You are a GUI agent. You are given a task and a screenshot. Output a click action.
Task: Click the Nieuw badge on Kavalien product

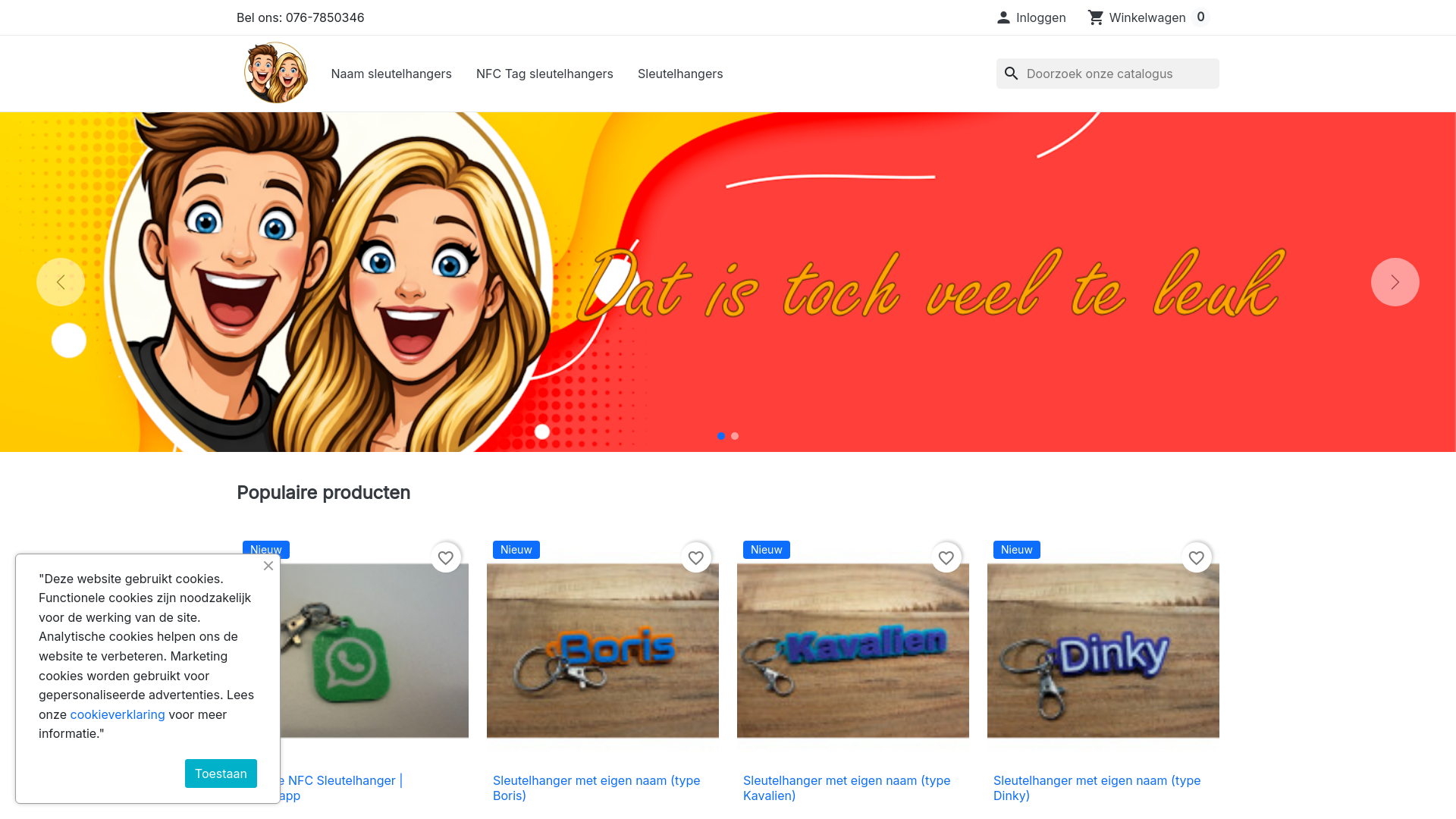(x=767, y=550)
